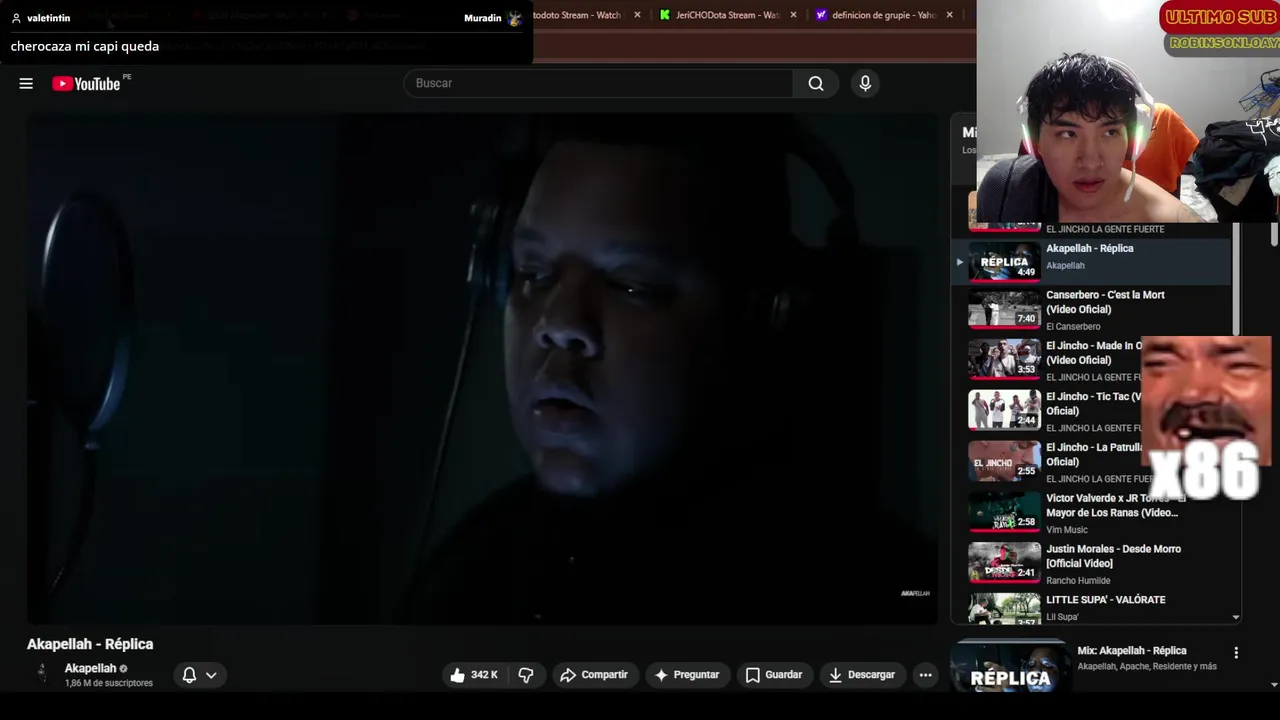
Task: Like the video with thumbs up
Action: (x=458, y=675)
